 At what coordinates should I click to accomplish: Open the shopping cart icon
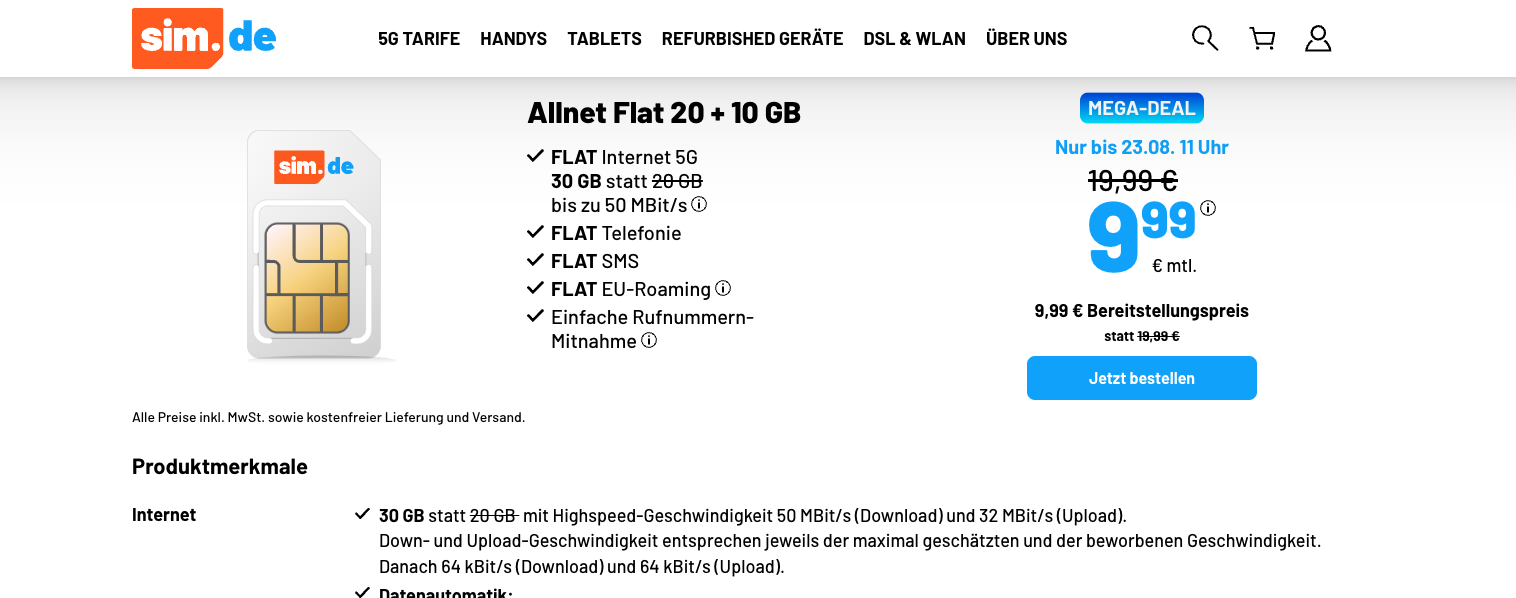(x=1262, y=39)
